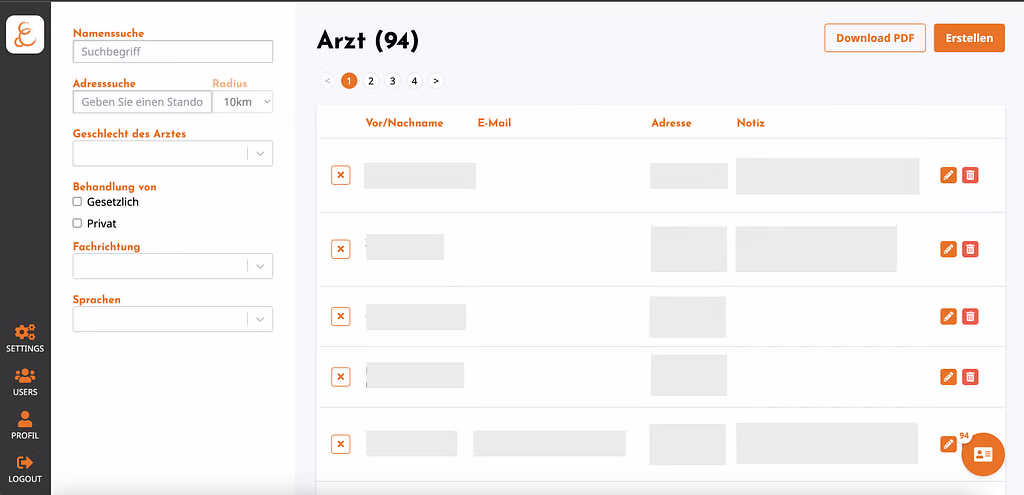Click the orange X box in fifth row

pyautogui.click(x=341, y=445)
